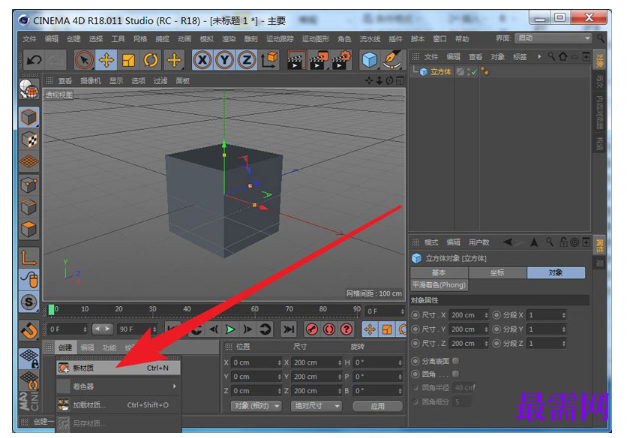The width and height of the screenshot is (628, 438).
Task: Click the stepper on 尺寸.X 200 cm field
Action: pyautogui.click(x=486, y=315)
